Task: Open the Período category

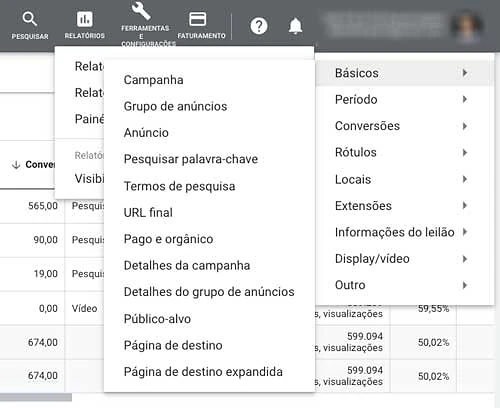Action: click(x=405, y=99)
